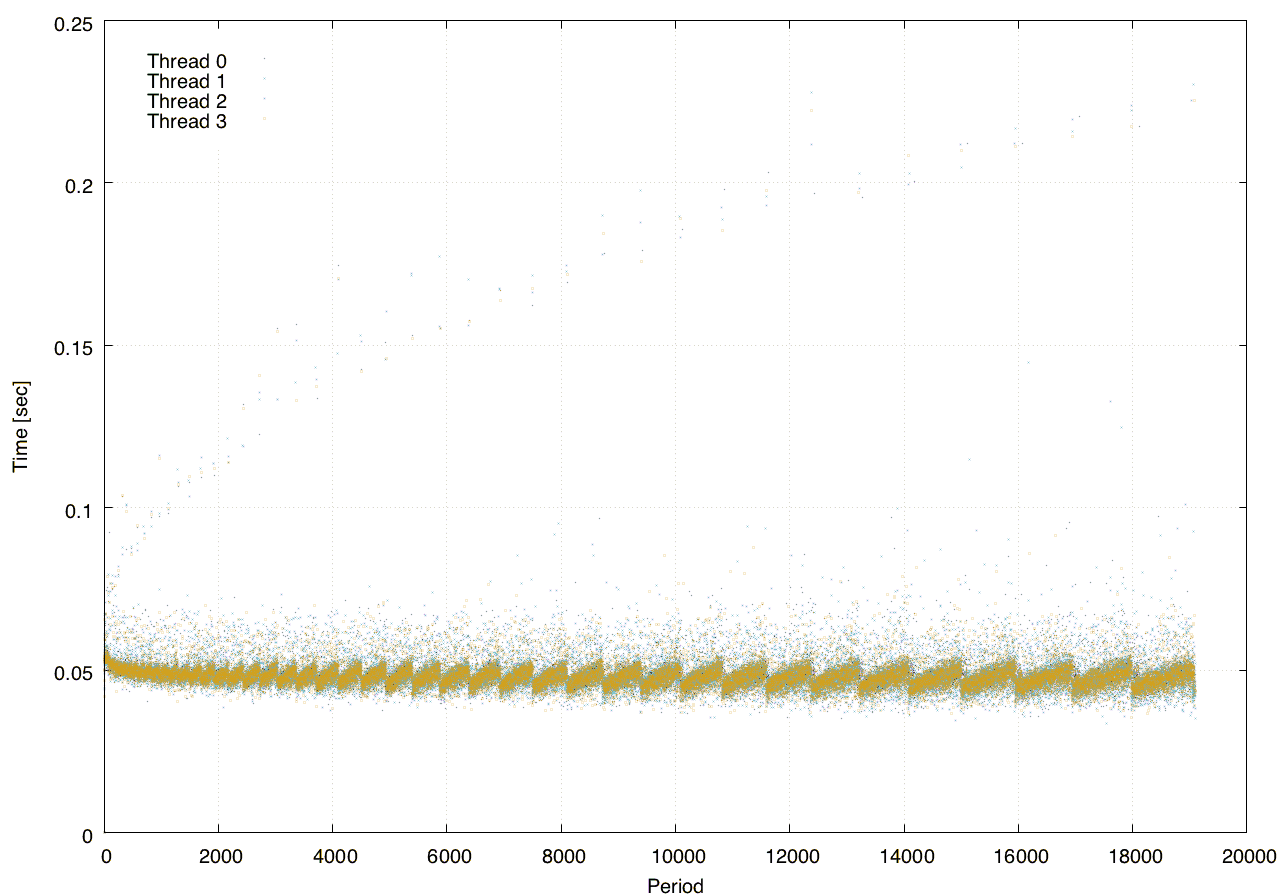Click the 'Period' x-axis title
This screenshot has height=896, width=1280.
pyautogui.click(x=675, y=885)
